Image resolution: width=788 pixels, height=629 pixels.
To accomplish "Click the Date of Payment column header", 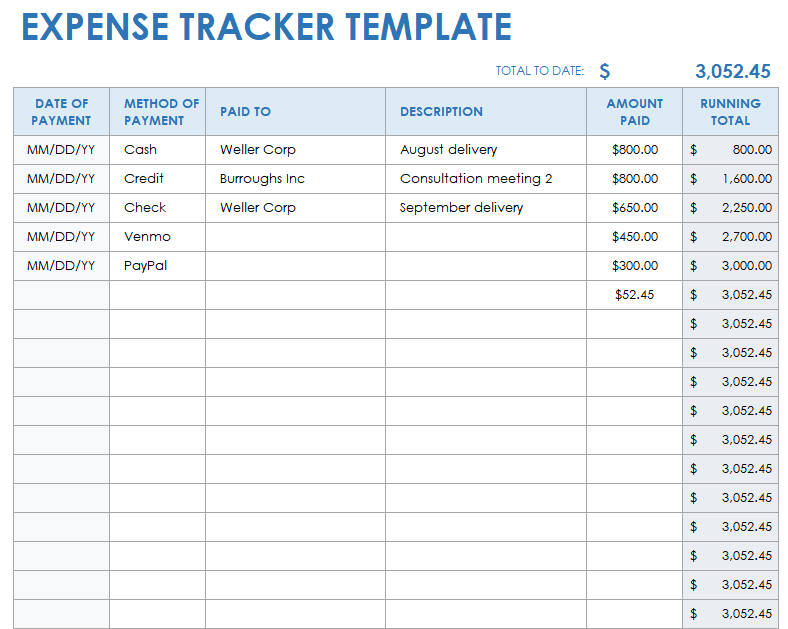I will click(61, 112).
